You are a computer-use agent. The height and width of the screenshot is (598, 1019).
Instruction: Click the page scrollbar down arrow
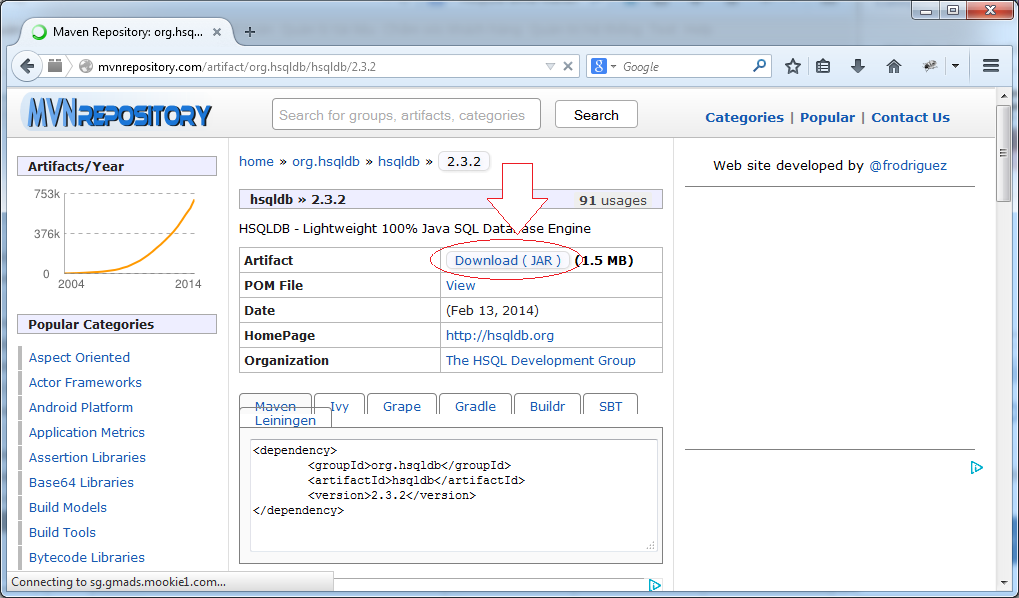[x=1003, y=583]
